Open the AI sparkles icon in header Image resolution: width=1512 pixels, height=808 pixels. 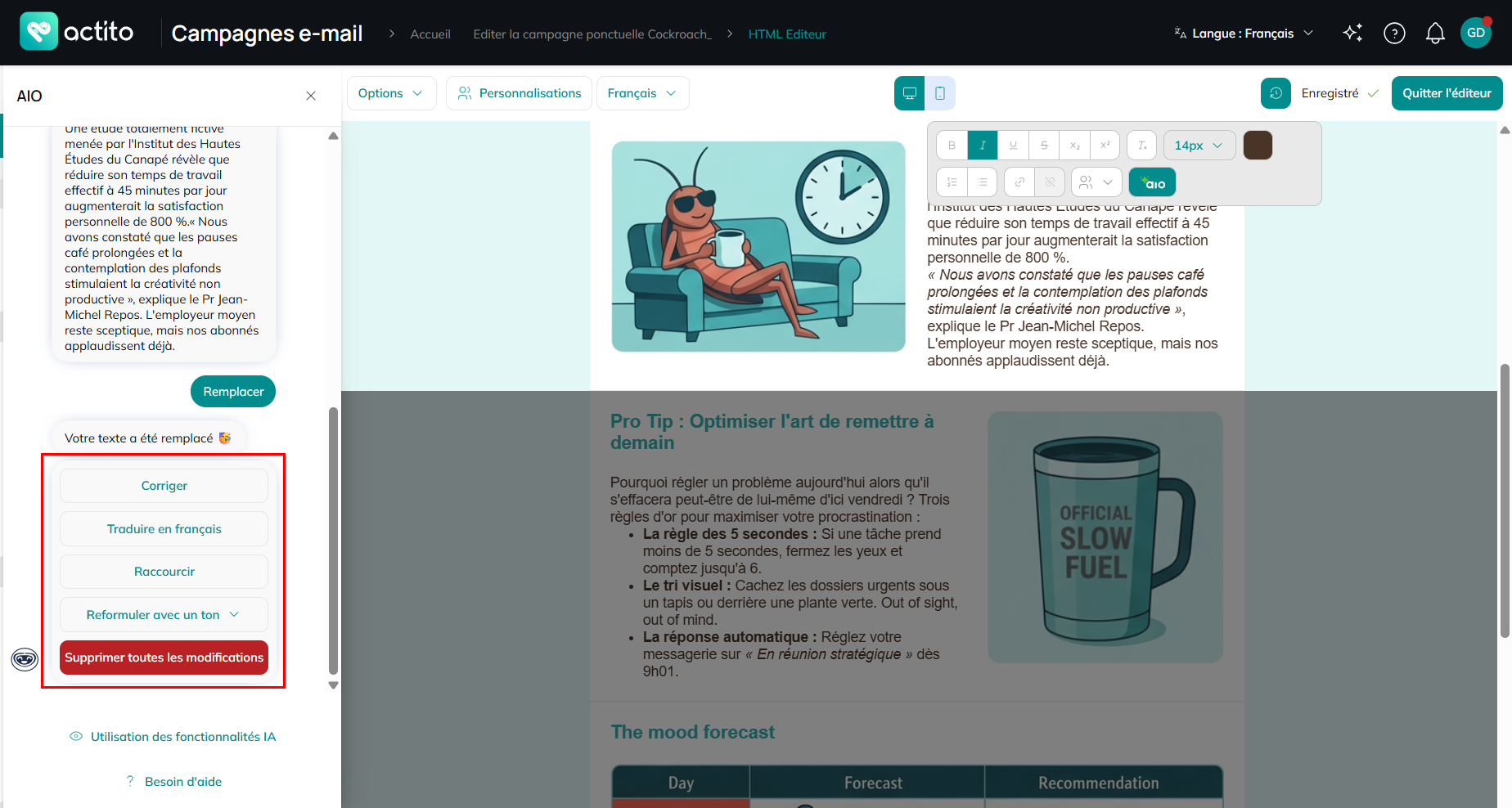coord(1353,33)
